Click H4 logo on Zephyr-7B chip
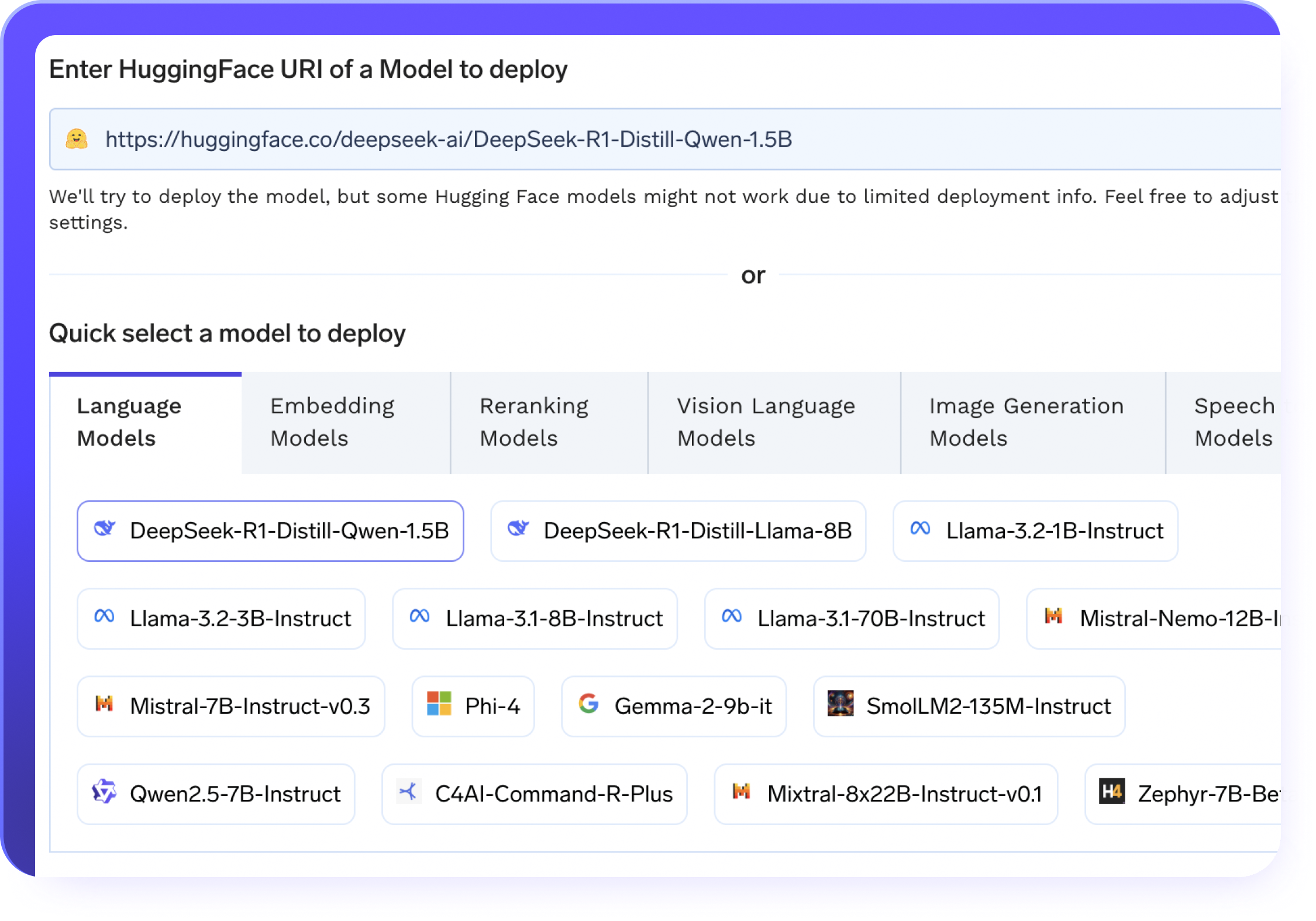 pos(1112,792)
